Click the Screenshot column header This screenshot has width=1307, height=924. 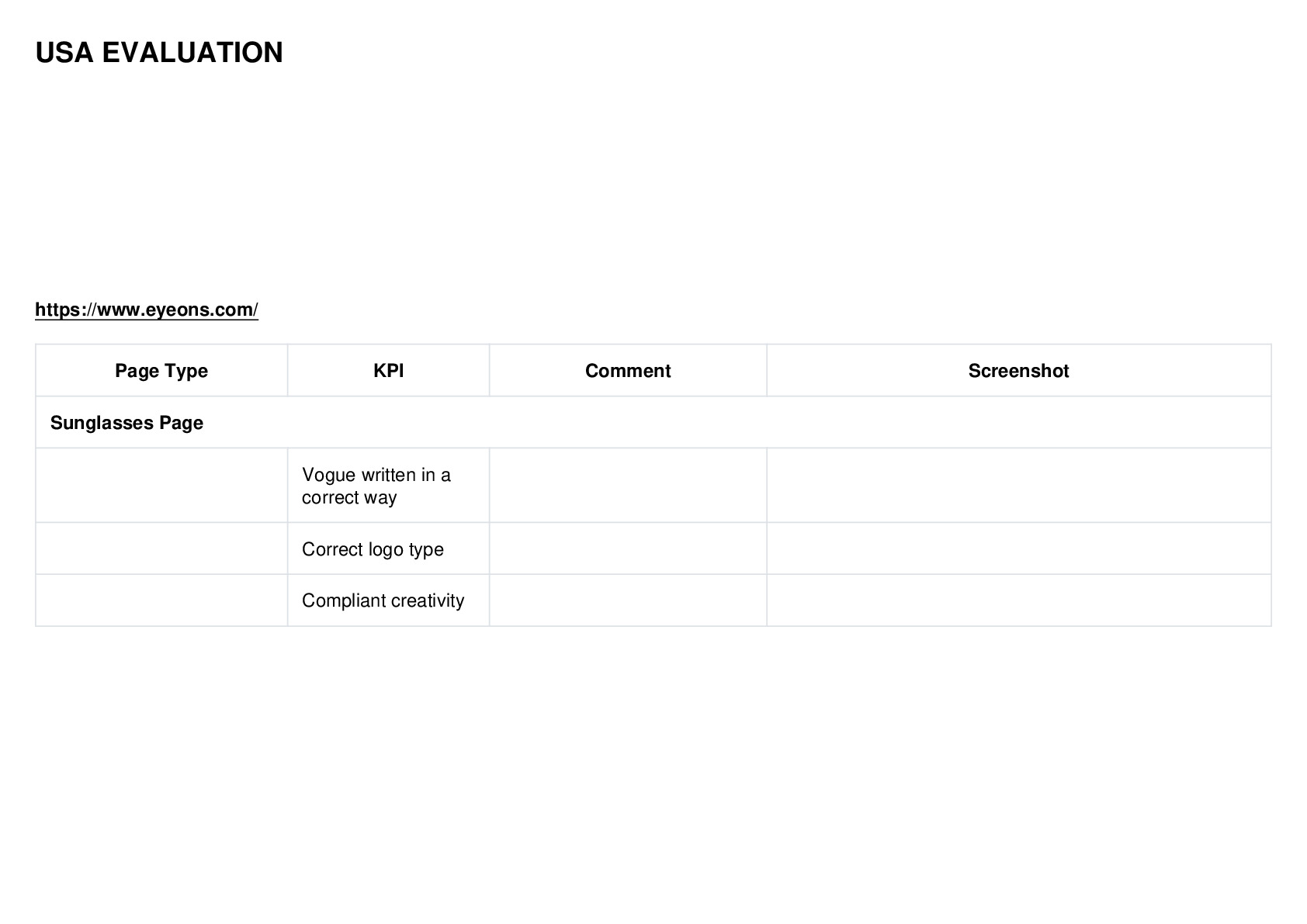tap(1018, 371)
